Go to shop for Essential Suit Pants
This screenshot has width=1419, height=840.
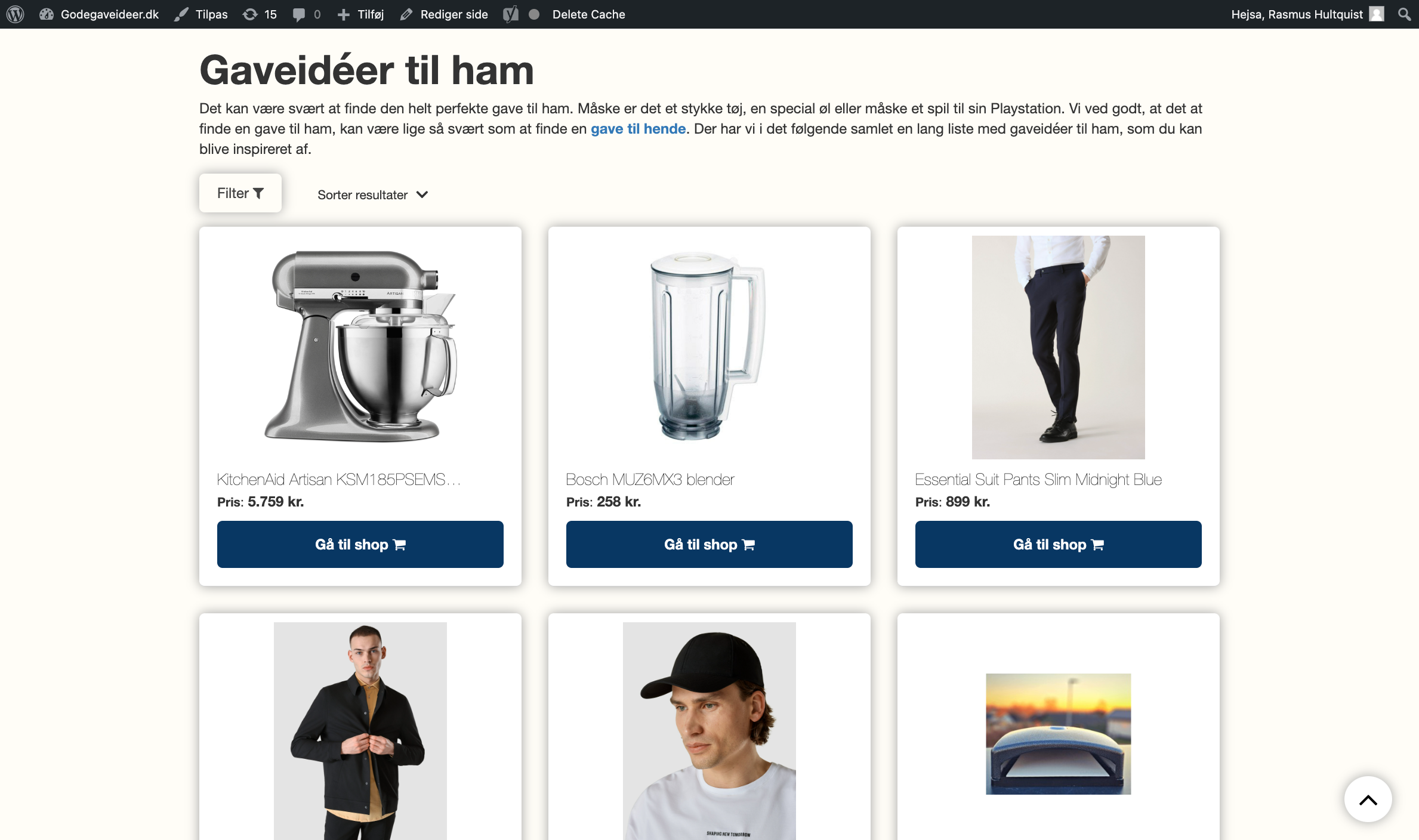[1059, 545]
